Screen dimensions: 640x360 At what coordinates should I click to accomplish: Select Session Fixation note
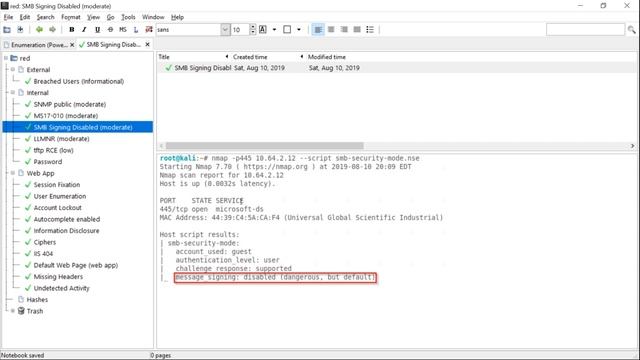[57, 185]
